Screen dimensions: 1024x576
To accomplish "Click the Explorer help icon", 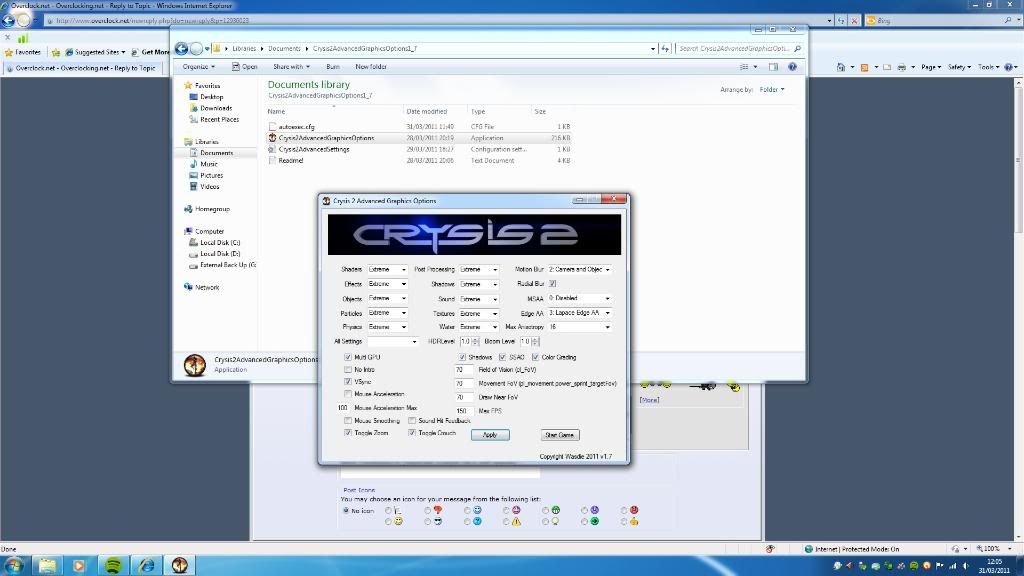I will [792, 67].
